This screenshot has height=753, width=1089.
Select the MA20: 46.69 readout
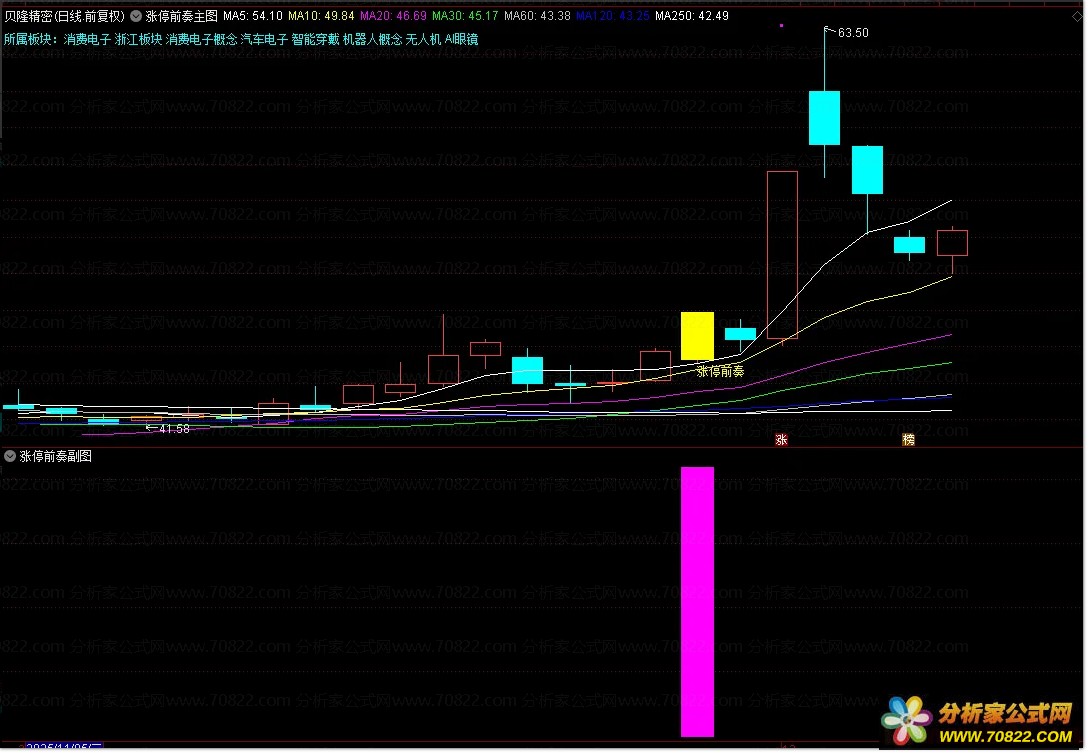(393, 16)
